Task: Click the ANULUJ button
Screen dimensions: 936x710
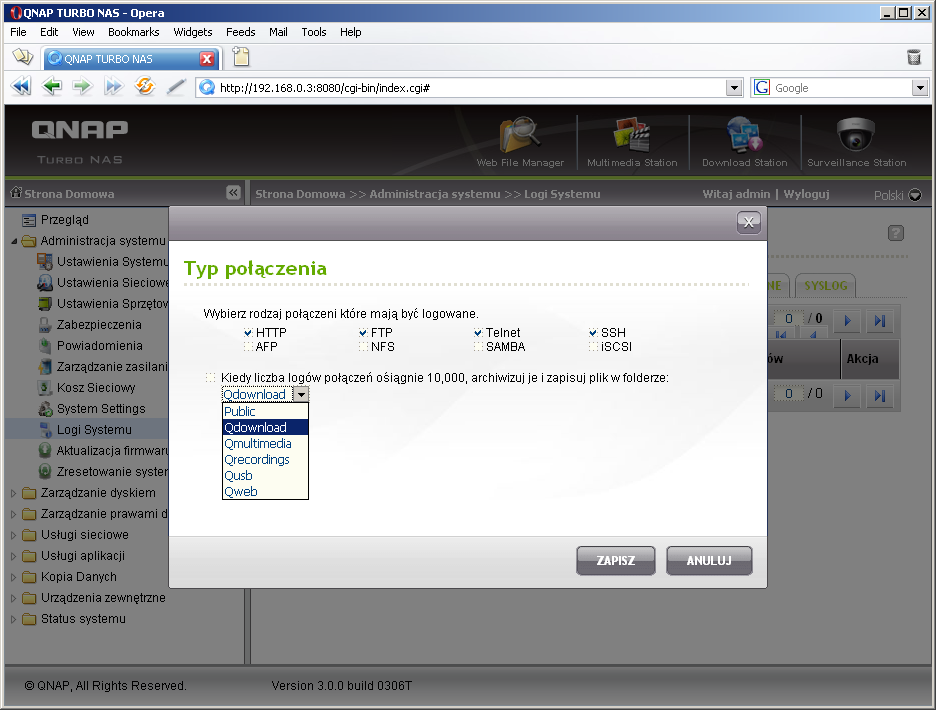Action: (709, 560)
